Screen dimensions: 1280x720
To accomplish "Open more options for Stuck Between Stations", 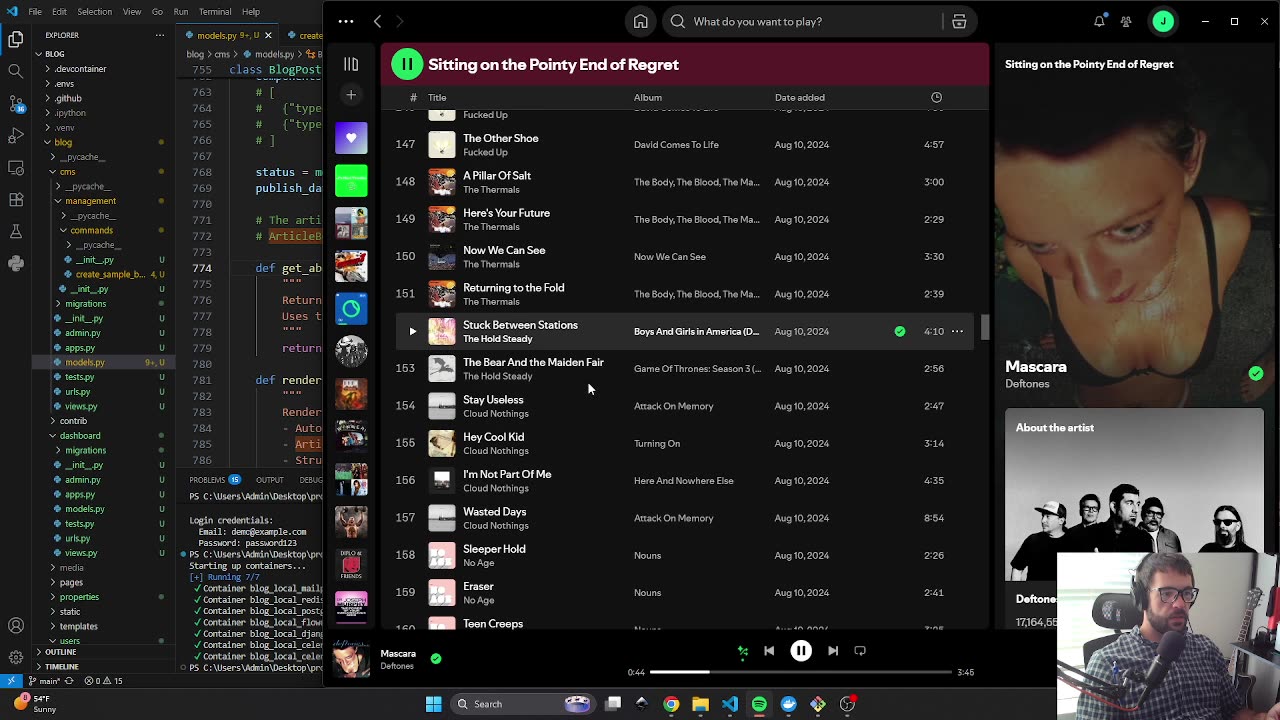I will click(x=957, y=331).
